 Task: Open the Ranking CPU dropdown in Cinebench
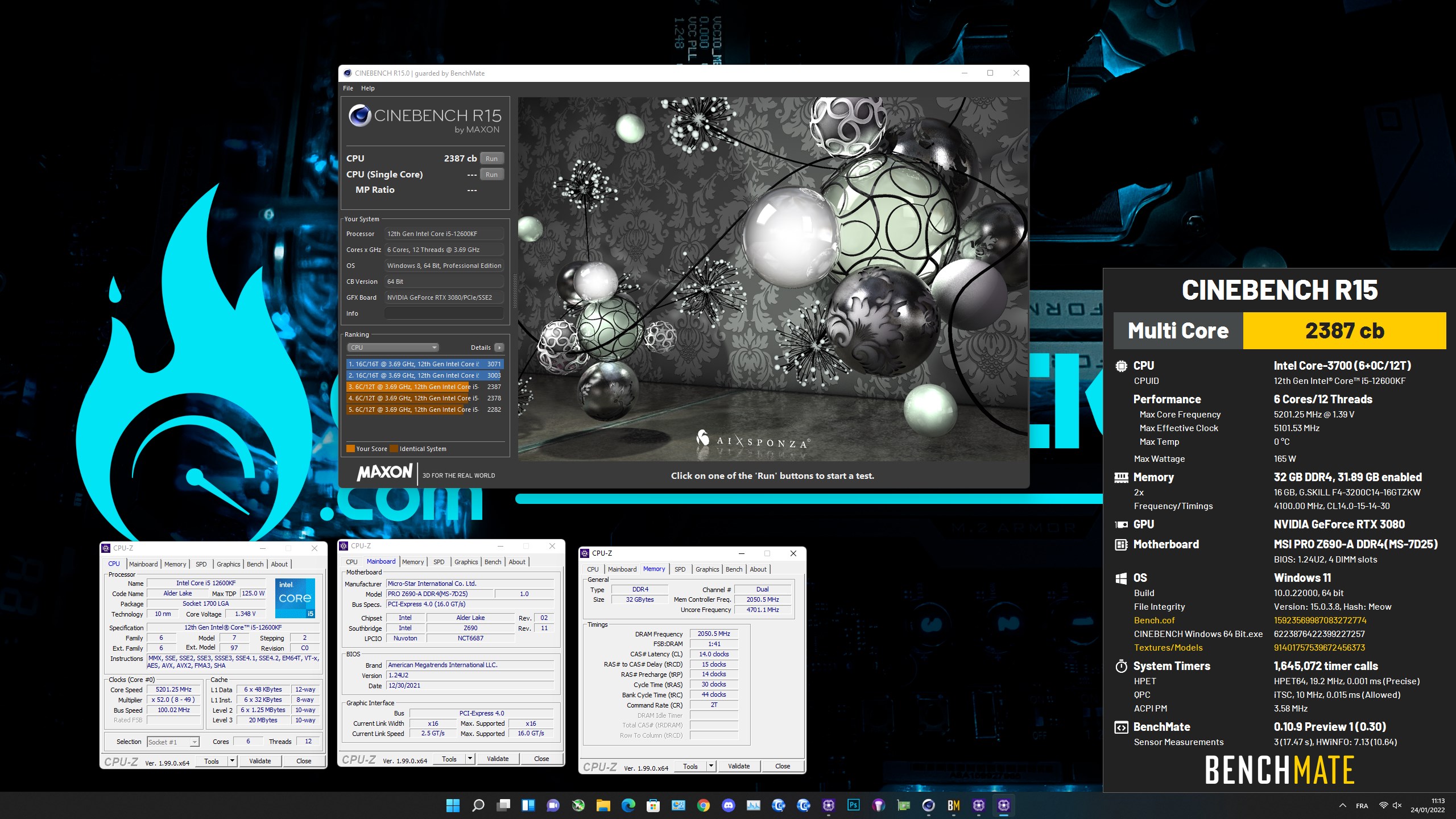[x=393, y=348]
